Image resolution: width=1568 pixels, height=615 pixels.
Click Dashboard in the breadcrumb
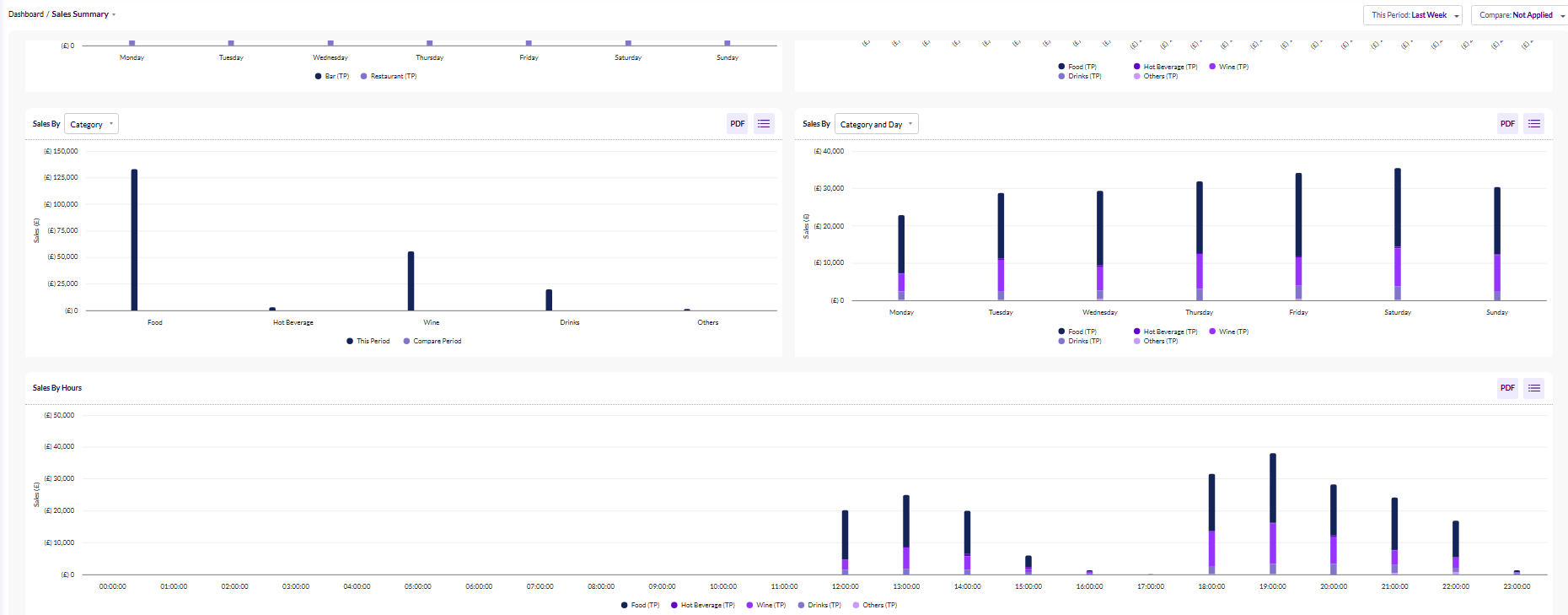pos(26,14)
